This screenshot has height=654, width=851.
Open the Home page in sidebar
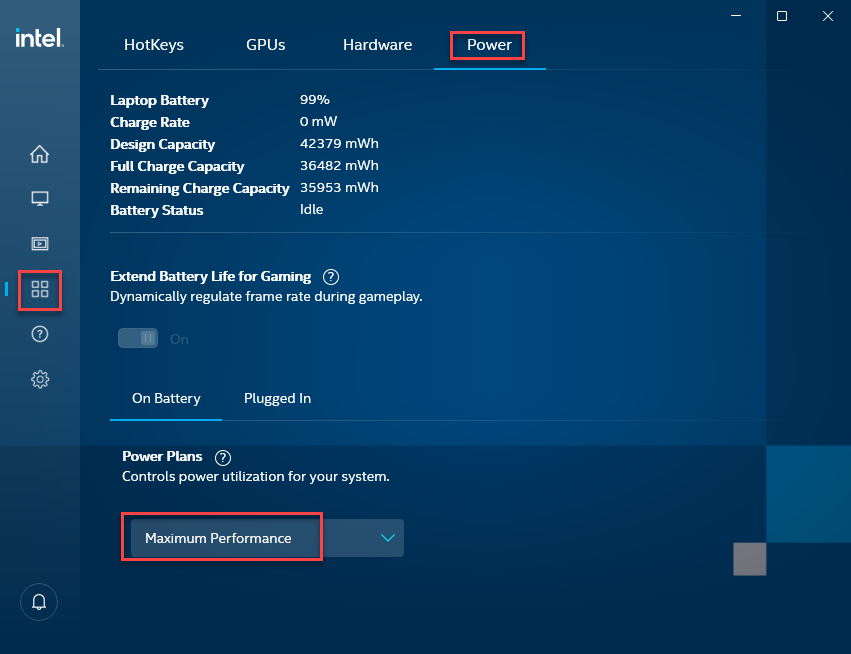coord(40,154)
